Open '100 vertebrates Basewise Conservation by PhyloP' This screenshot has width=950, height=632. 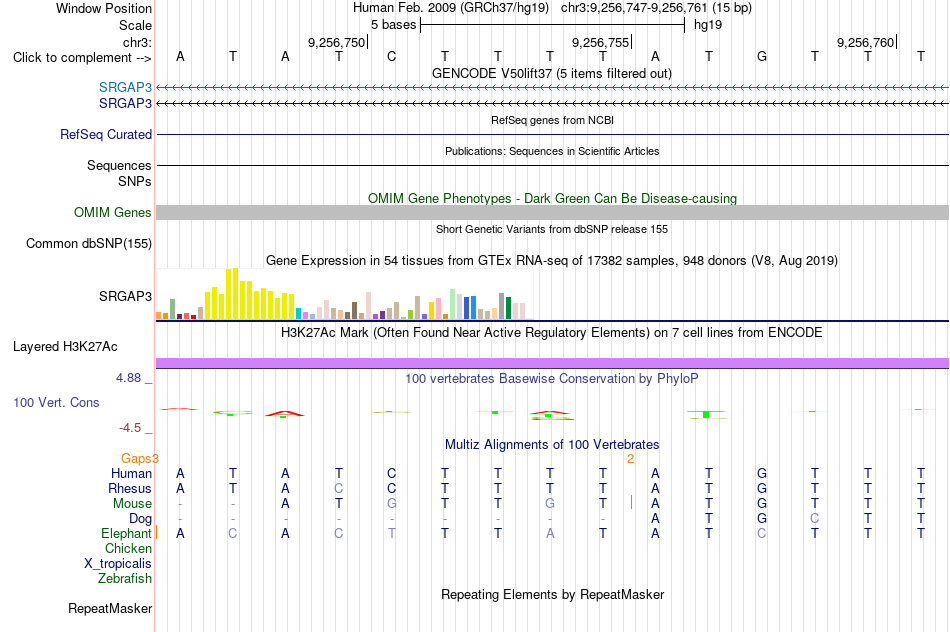[x=552, y=379]
